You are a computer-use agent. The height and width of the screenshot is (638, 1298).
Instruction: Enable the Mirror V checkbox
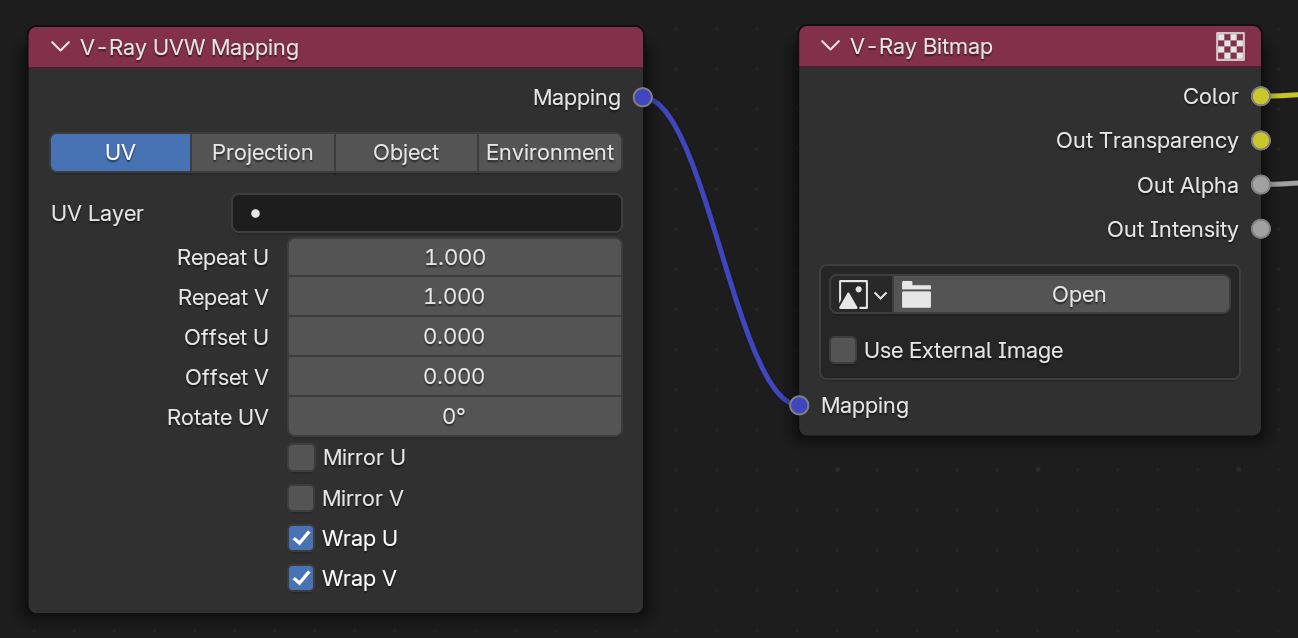(x=301, y=498)
